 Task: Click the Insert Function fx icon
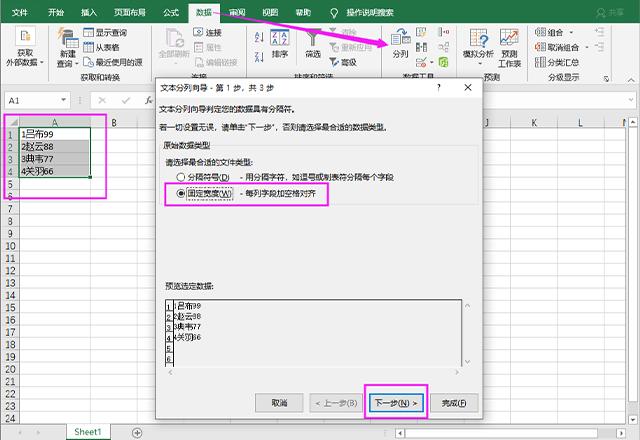(x=149, y=100)
